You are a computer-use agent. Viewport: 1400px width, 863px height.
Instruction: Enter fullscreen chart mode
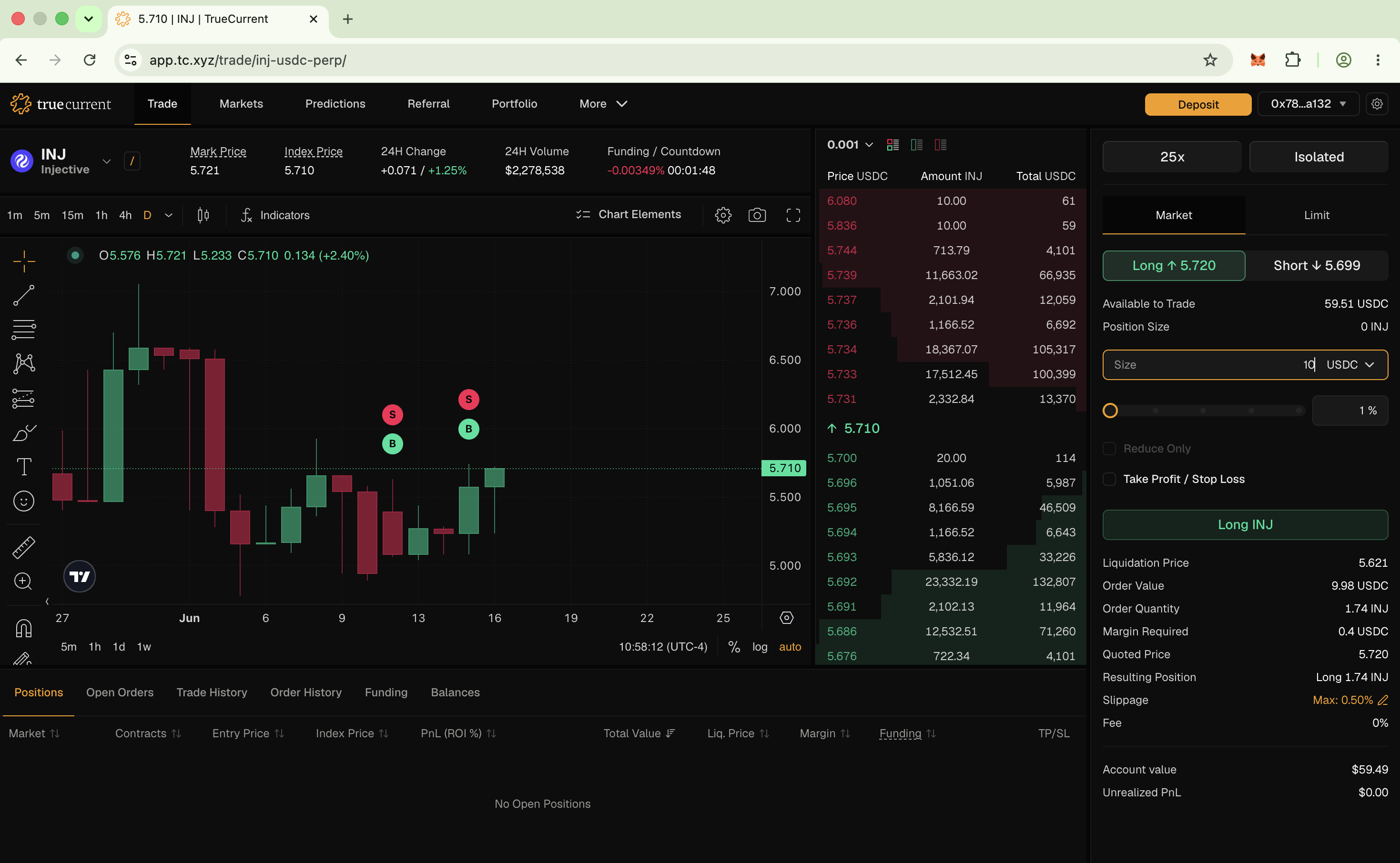point(793,215)
